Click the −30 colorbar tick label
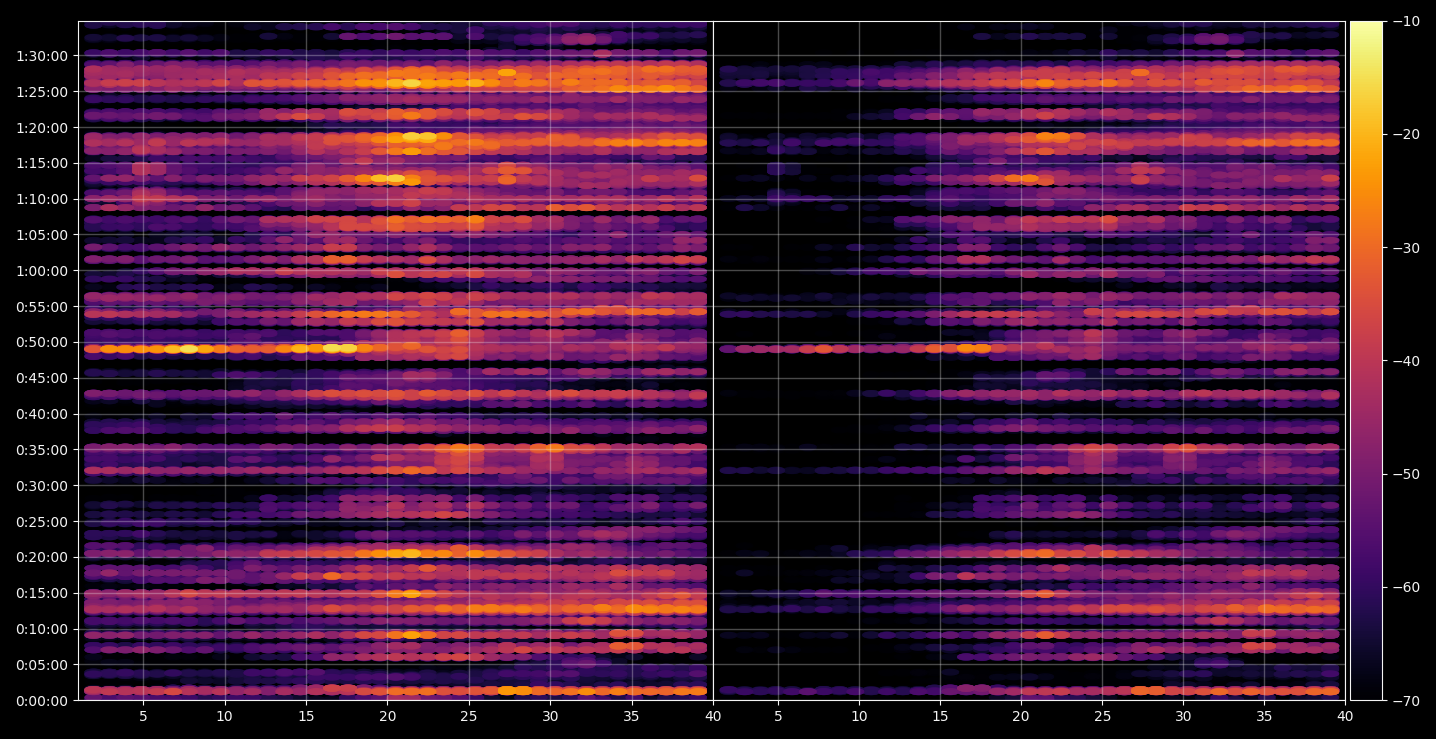Screen dimensions: 1436x739 point(1407,248)
